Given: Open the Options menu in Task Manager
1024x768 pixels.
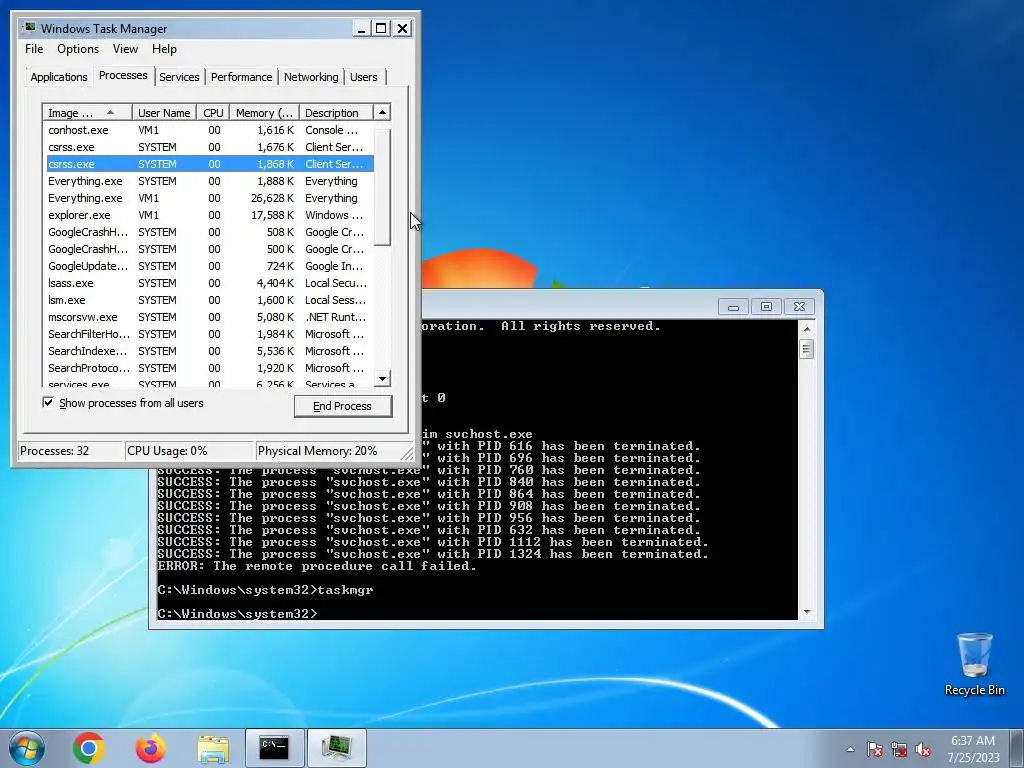Looking at the screenshot, I should pos(78,49).
